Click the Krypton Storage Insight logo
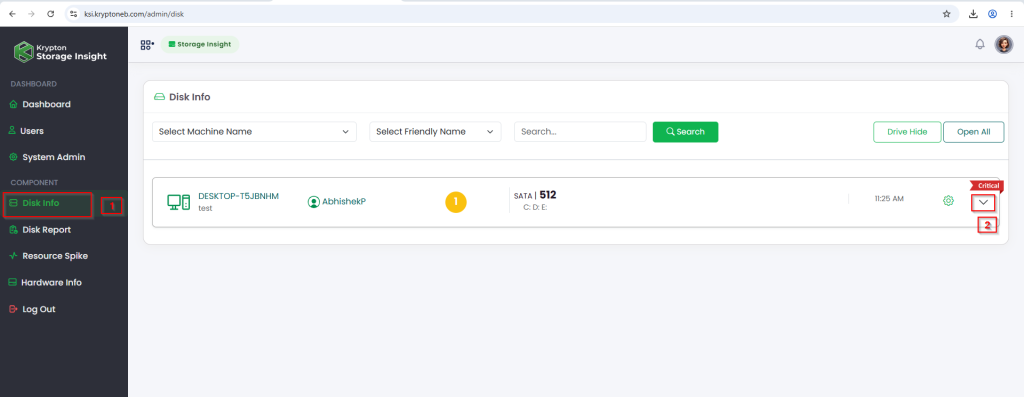This screenshot has width=1024, height=397. (x=61, y=52)
